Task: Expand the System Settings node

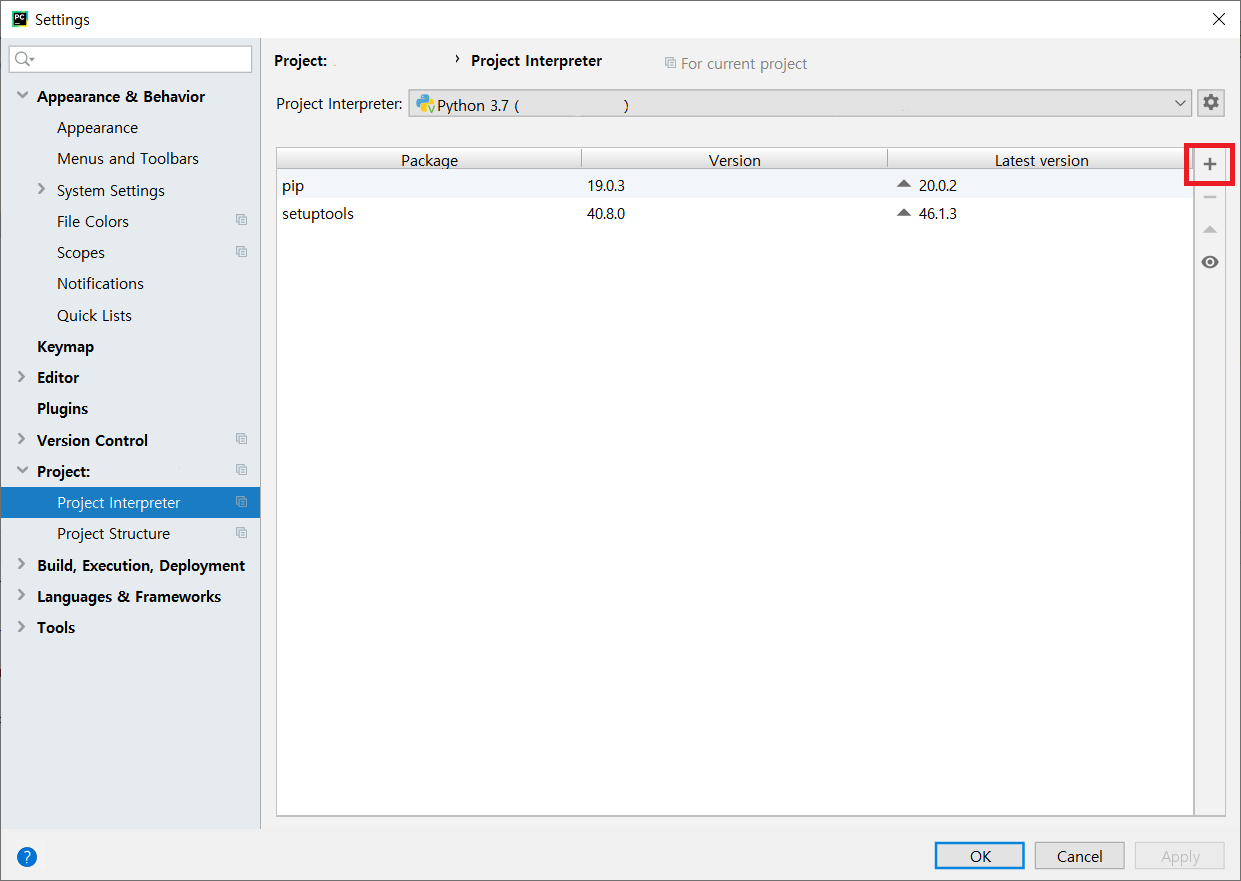Action: 41,189
